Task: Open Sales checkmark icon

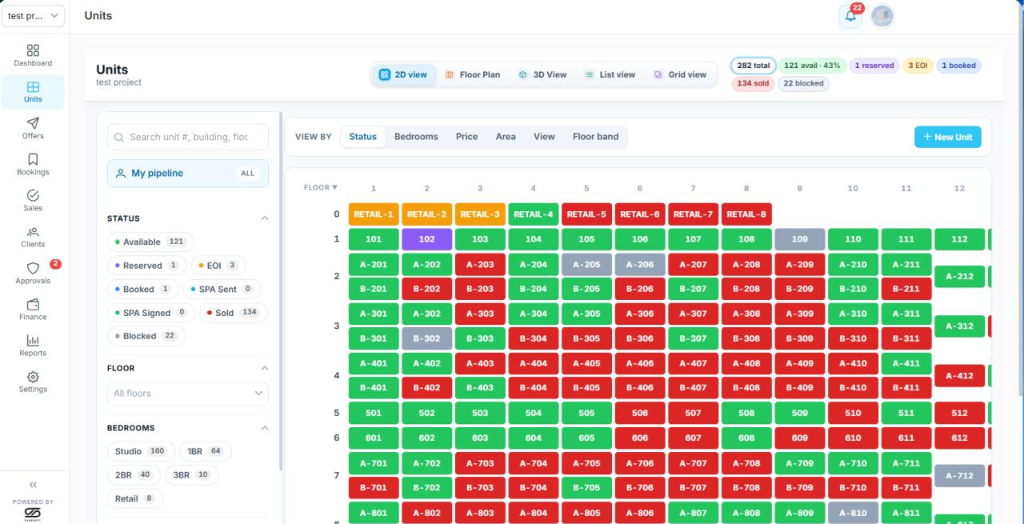Action: tap(33, 195)
